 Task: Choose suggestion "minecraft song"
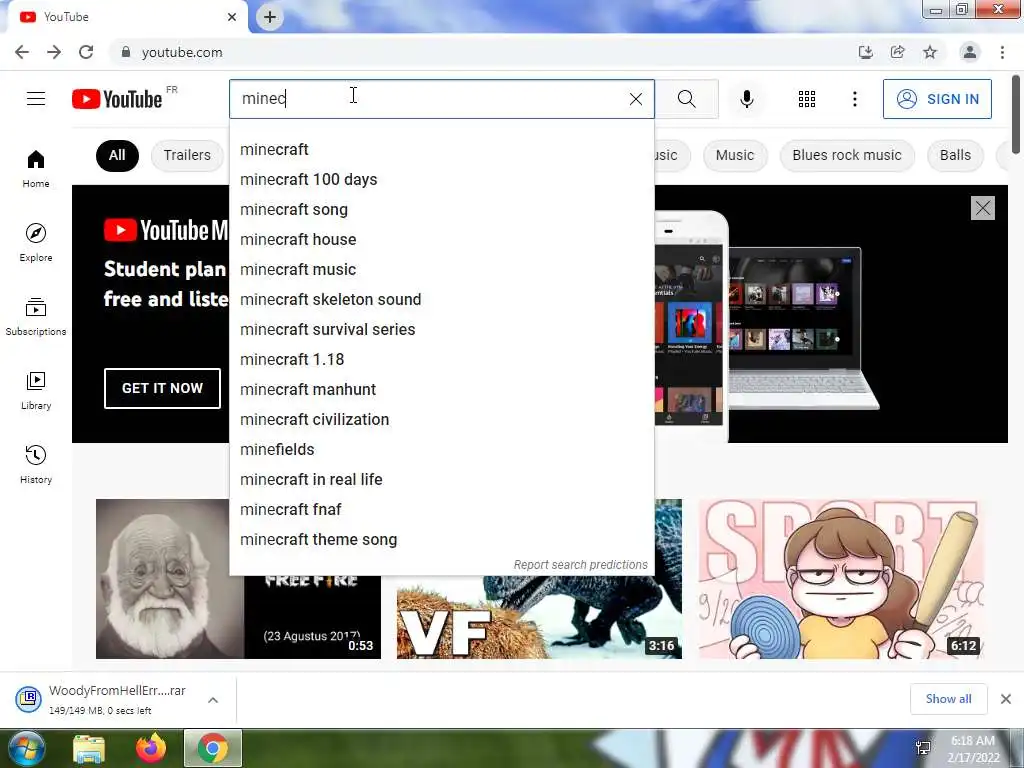tap(441, 210)
